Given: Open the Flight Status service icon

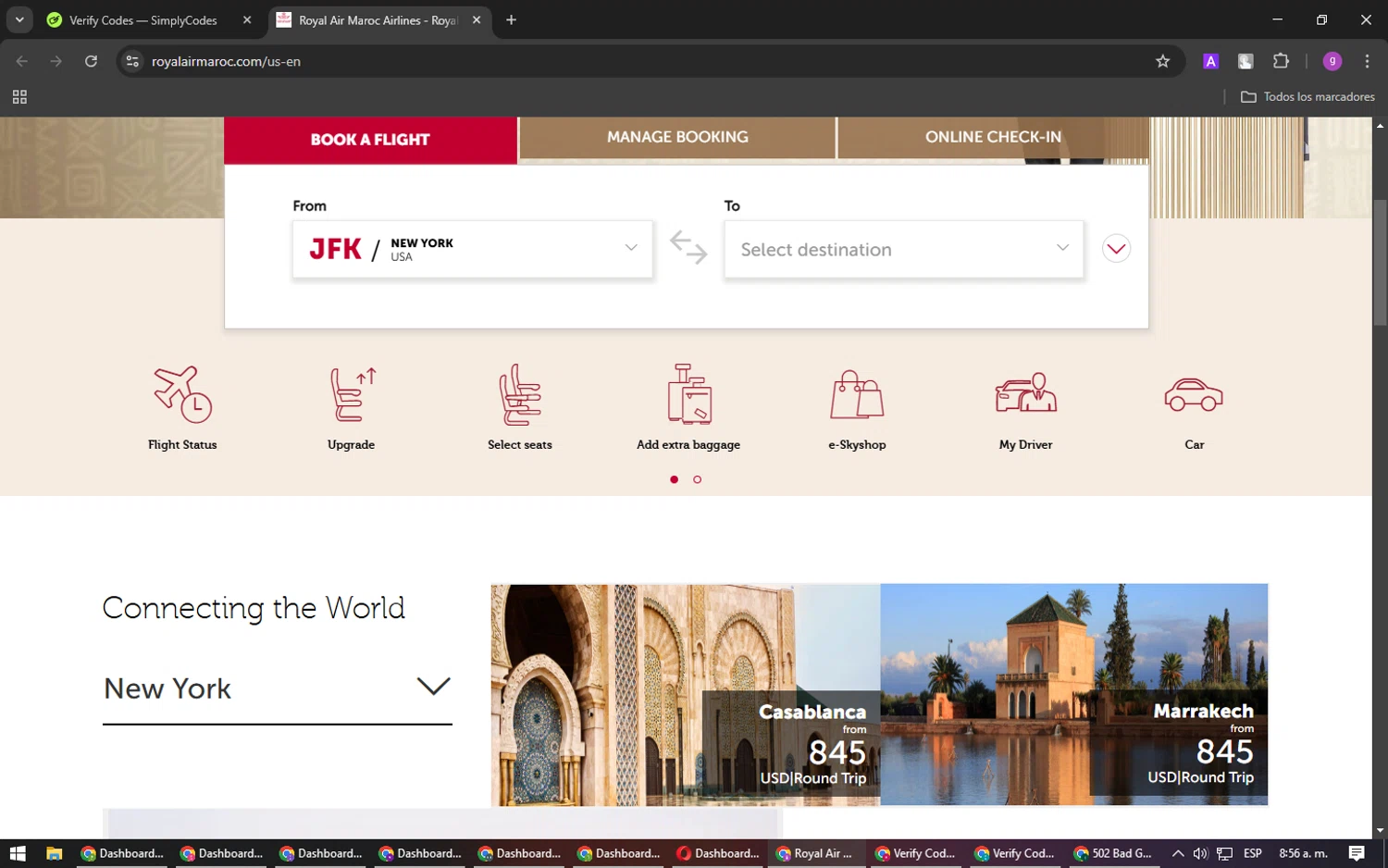Looking at the screenshot, I should click(x=182, y=395).
